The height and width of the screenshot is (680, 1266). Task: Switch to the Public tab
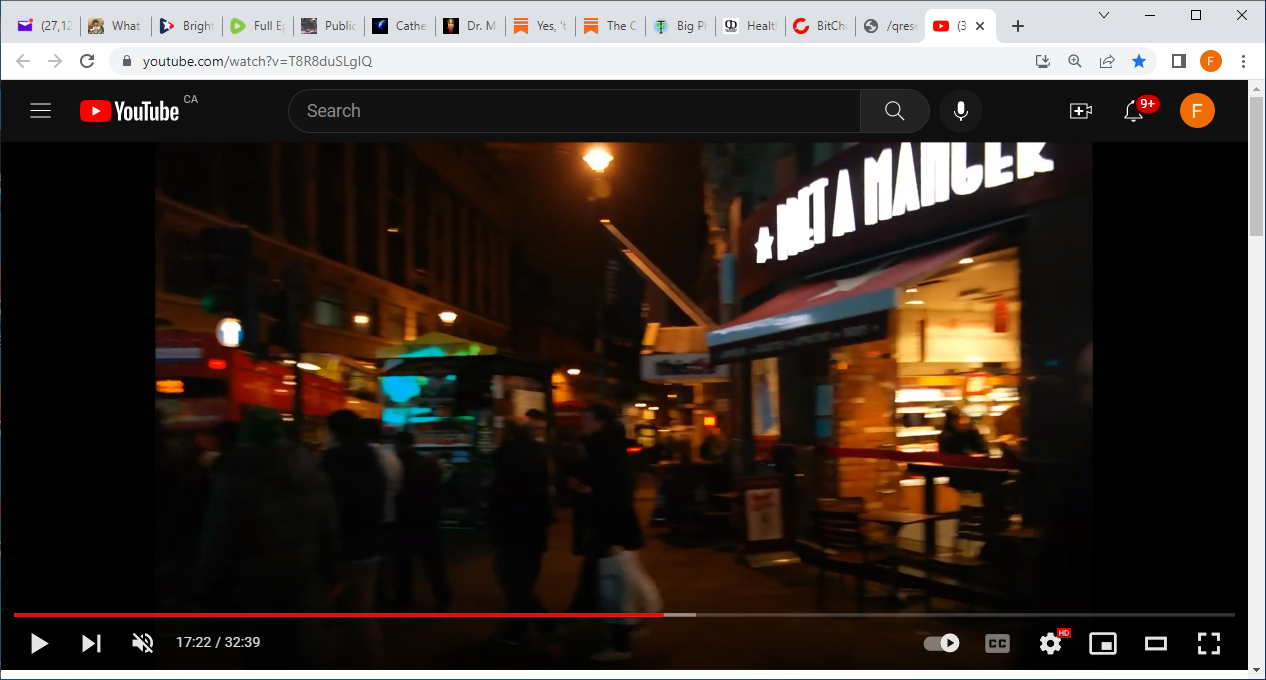tap(328, 26)
